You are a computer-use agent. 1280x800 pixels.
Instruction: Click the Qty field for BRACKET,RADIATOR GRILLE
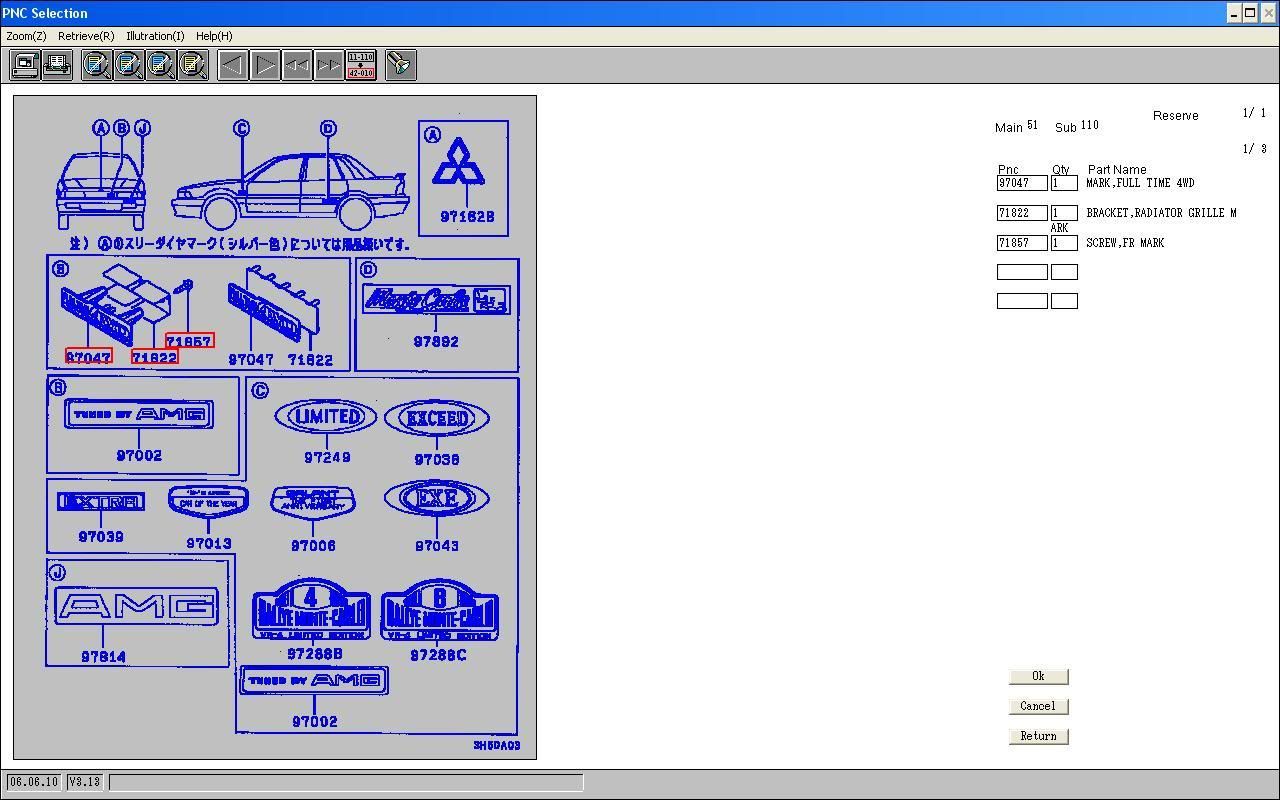coord(1064,213)
